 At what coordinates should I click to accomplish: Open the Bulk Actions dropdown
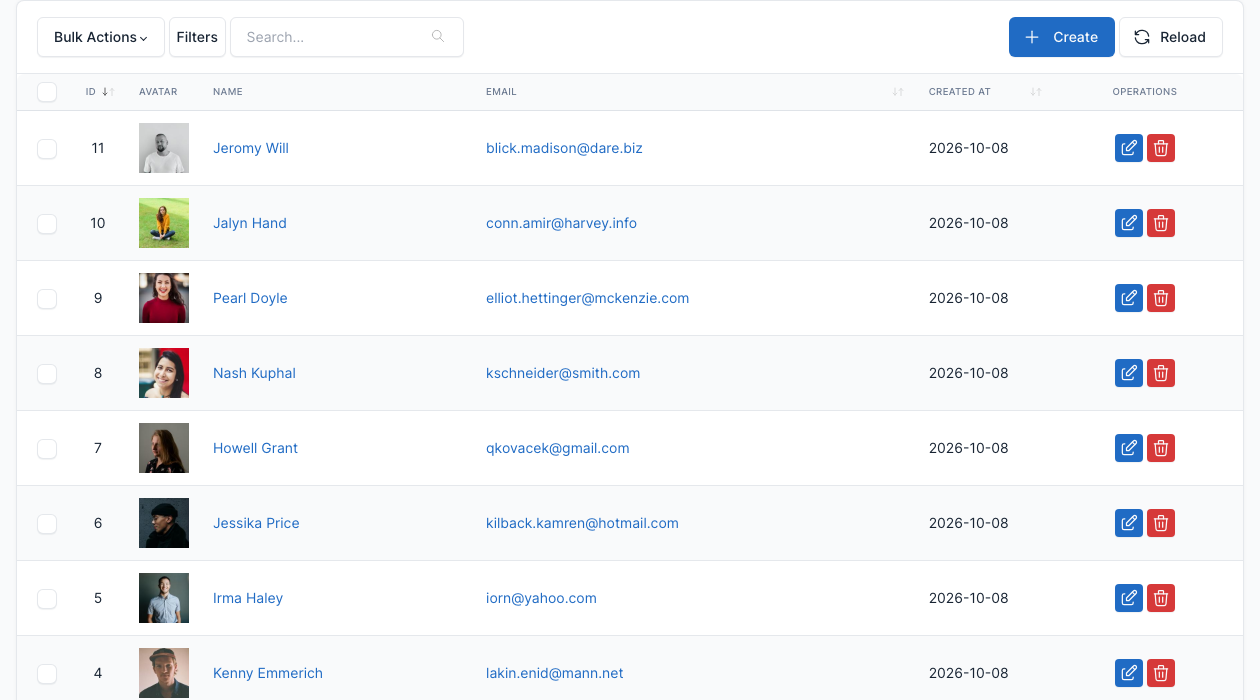(x=101, y=37)
